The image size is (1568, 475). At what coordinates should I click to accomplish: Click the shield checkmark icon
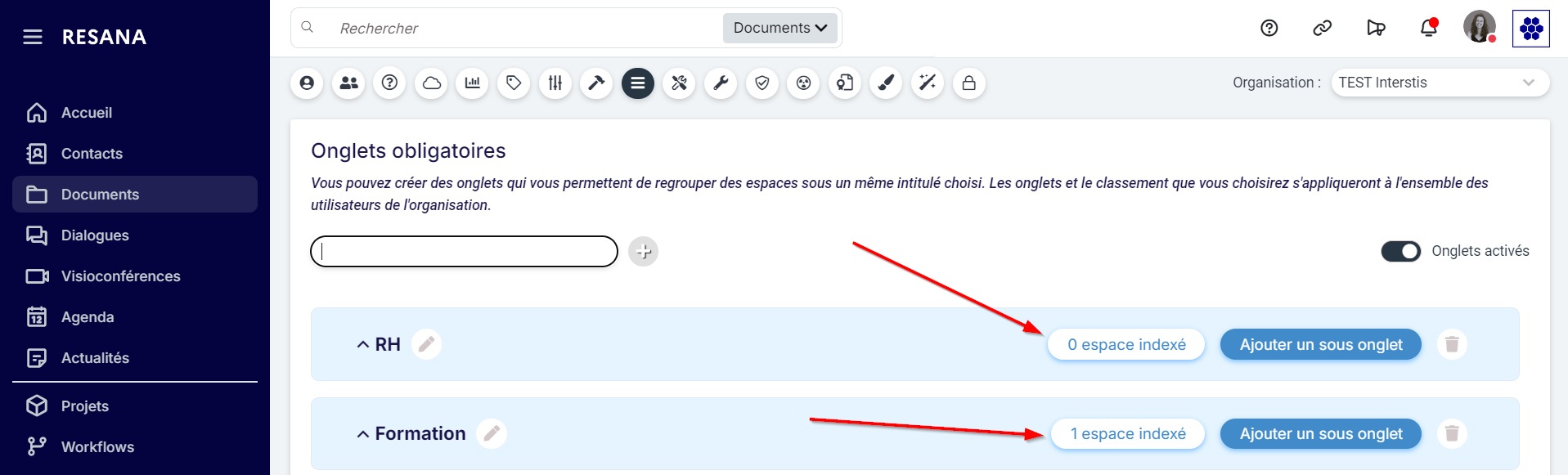coord(762,83)
